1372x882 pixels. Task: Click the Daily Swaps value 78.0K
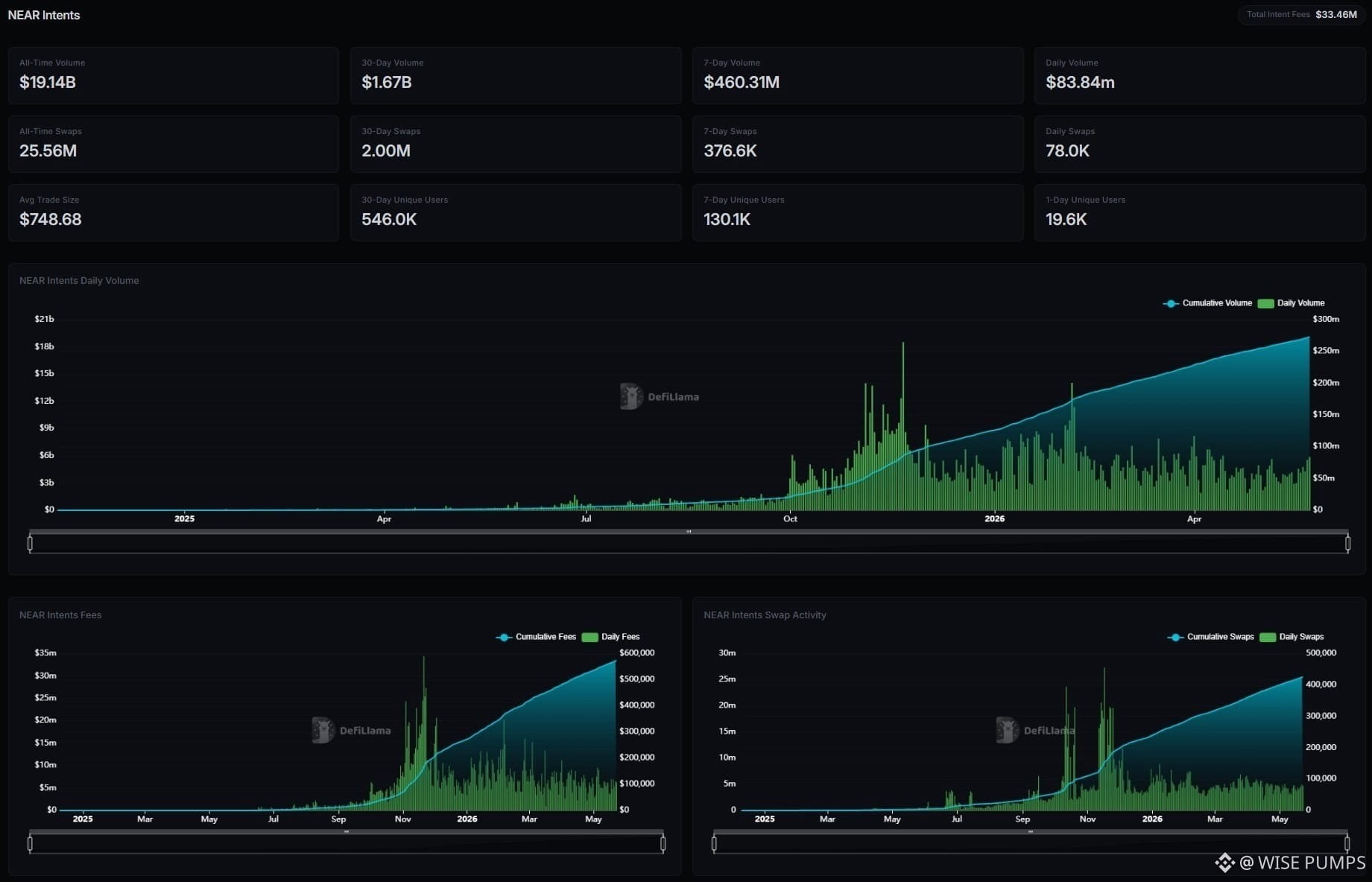tap(1067, 150)
